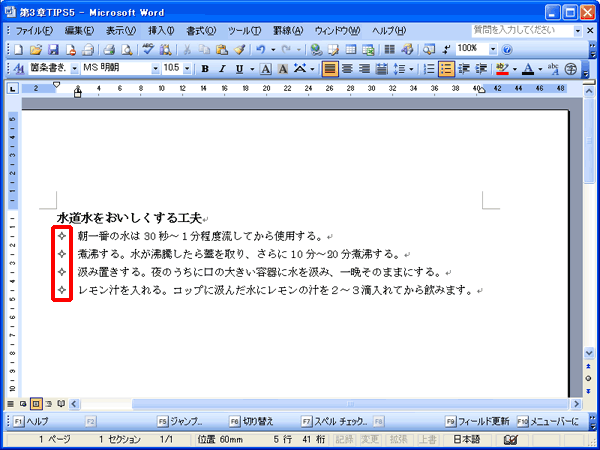Click the vertical scrollbar thumb
This screenshot has height=450, width=600.
589,141
